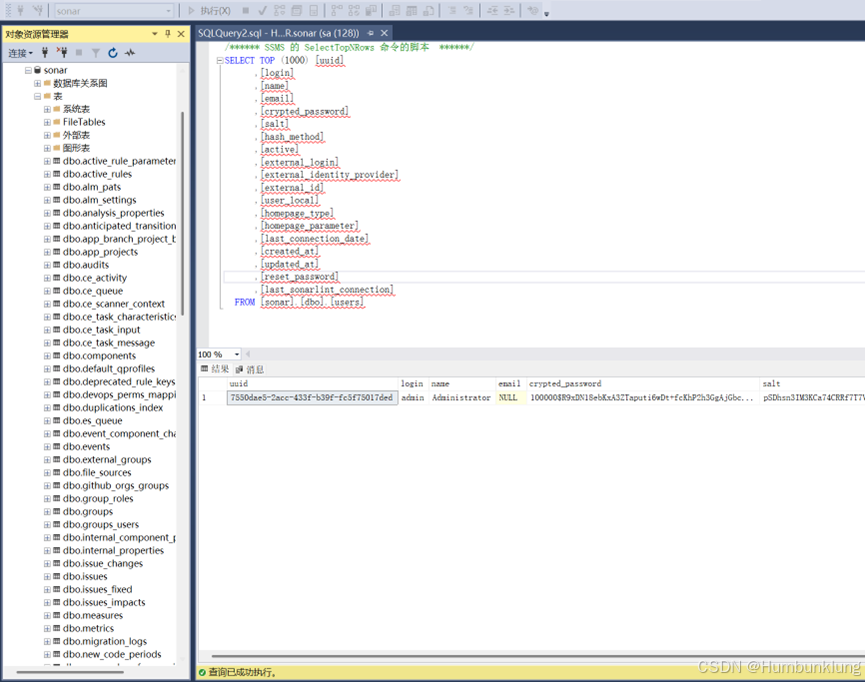Open the Activity Monitor icon
Screen dimensions: 865x682
coord(130,52)
